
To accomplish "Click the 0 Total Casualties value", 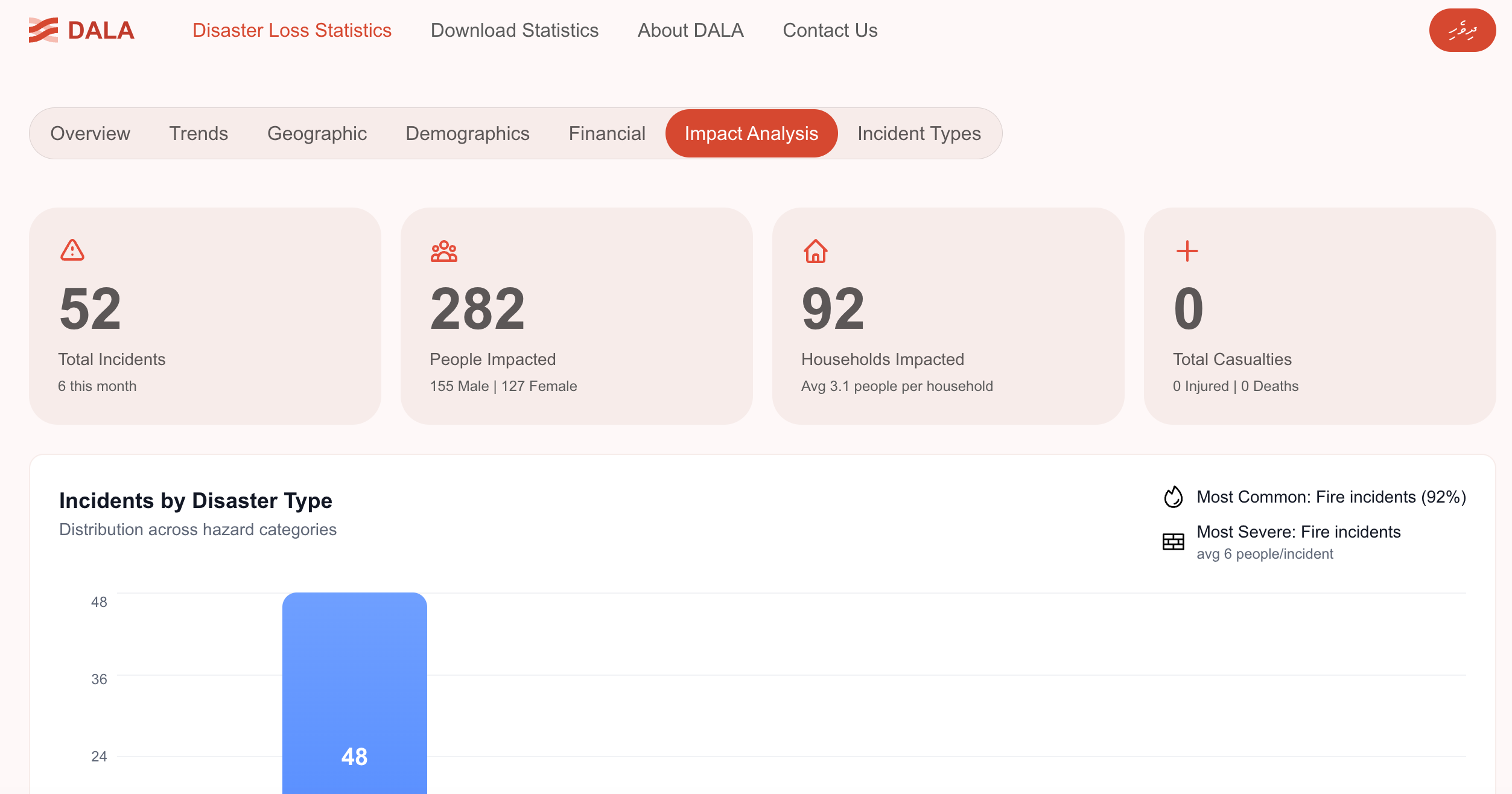I will [1189, 309].
